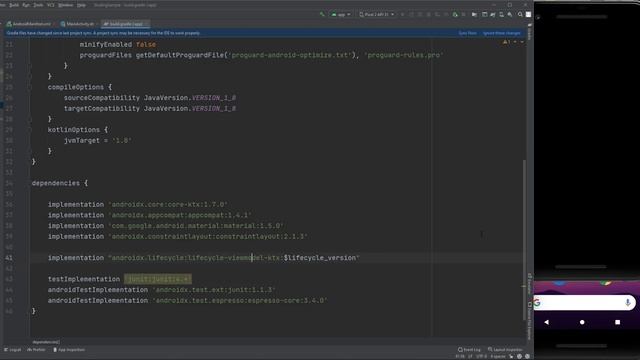The width and height of the screenshot is (640, 360).
Task: Open the Event Log tool window
Action: pos(469,350)
